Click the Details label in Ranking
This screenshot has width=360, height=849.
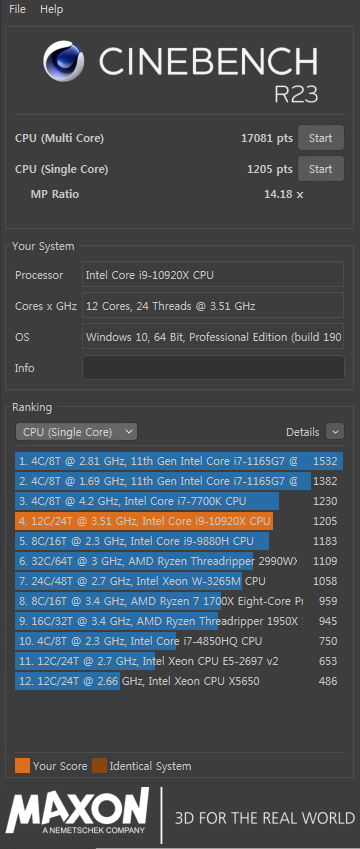click(x=303, y=432)
